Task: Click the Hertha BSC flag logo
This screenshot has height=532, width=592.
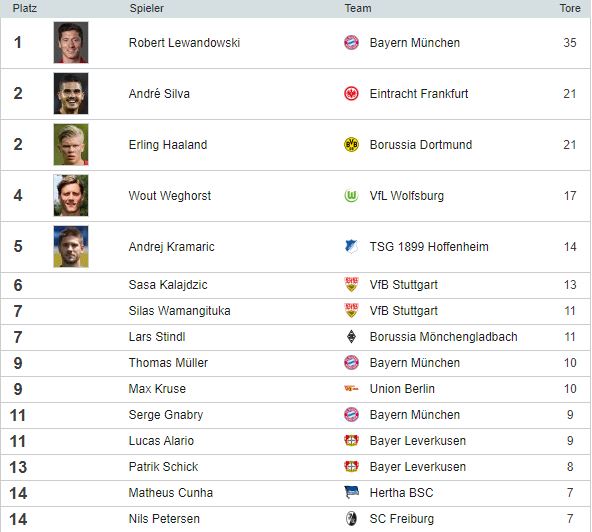Action: (x=351, y=492)
